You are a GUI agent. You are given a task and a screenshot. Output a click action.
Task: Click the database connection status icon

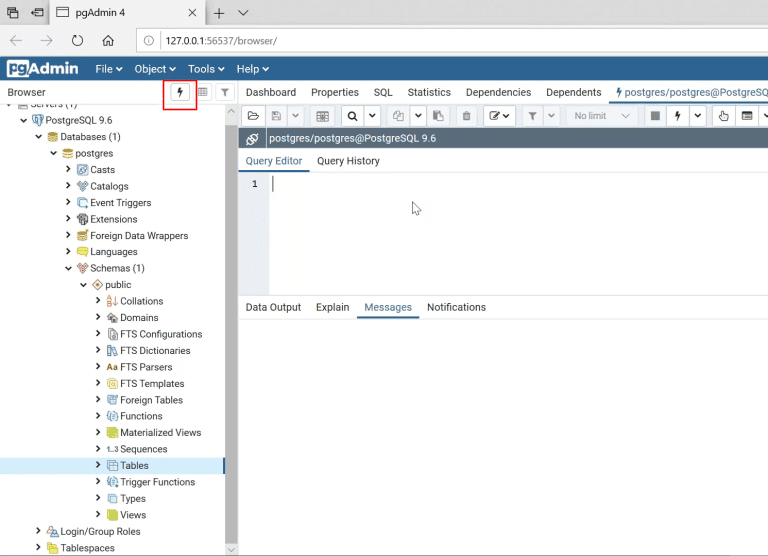coord(253,139)
